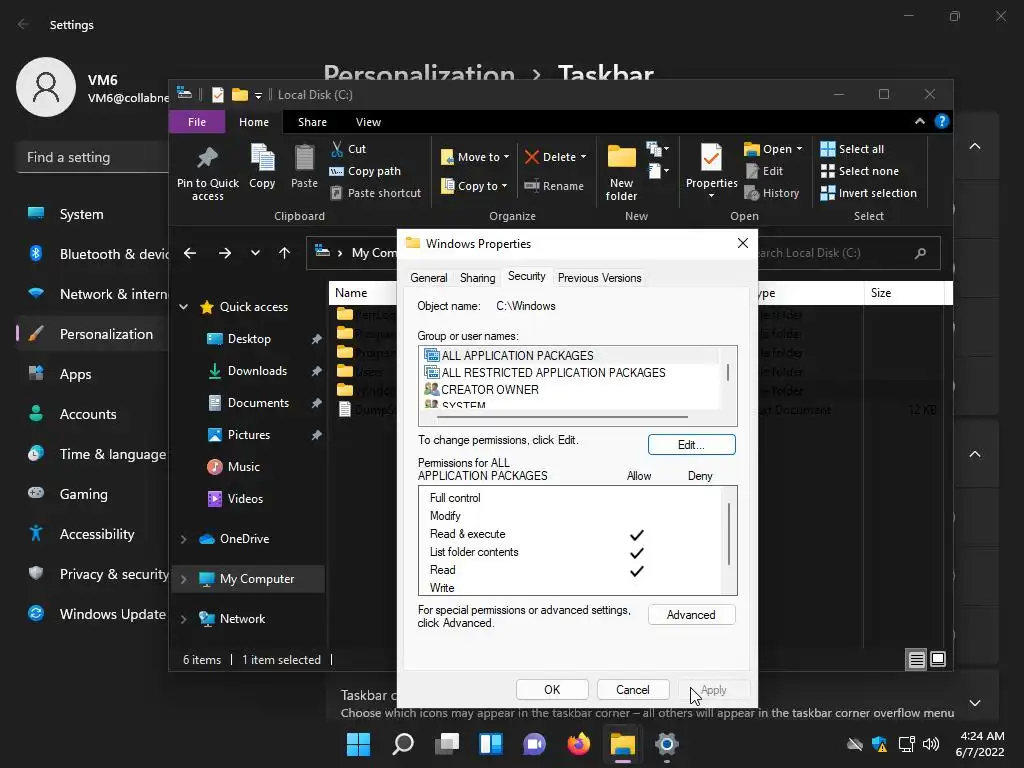Click the Windows Start button
Viewport: 1024px width, 768px height.
click(359, 744)
